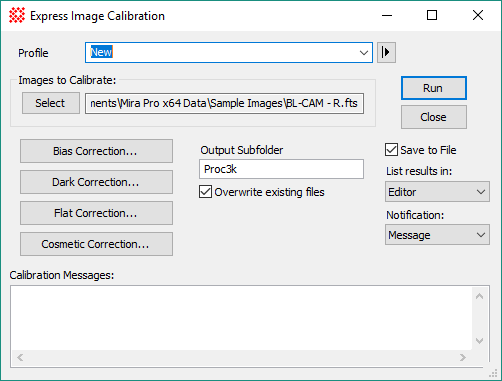
Task: Expand the Profile dropdown list
Action: (364, 52)
